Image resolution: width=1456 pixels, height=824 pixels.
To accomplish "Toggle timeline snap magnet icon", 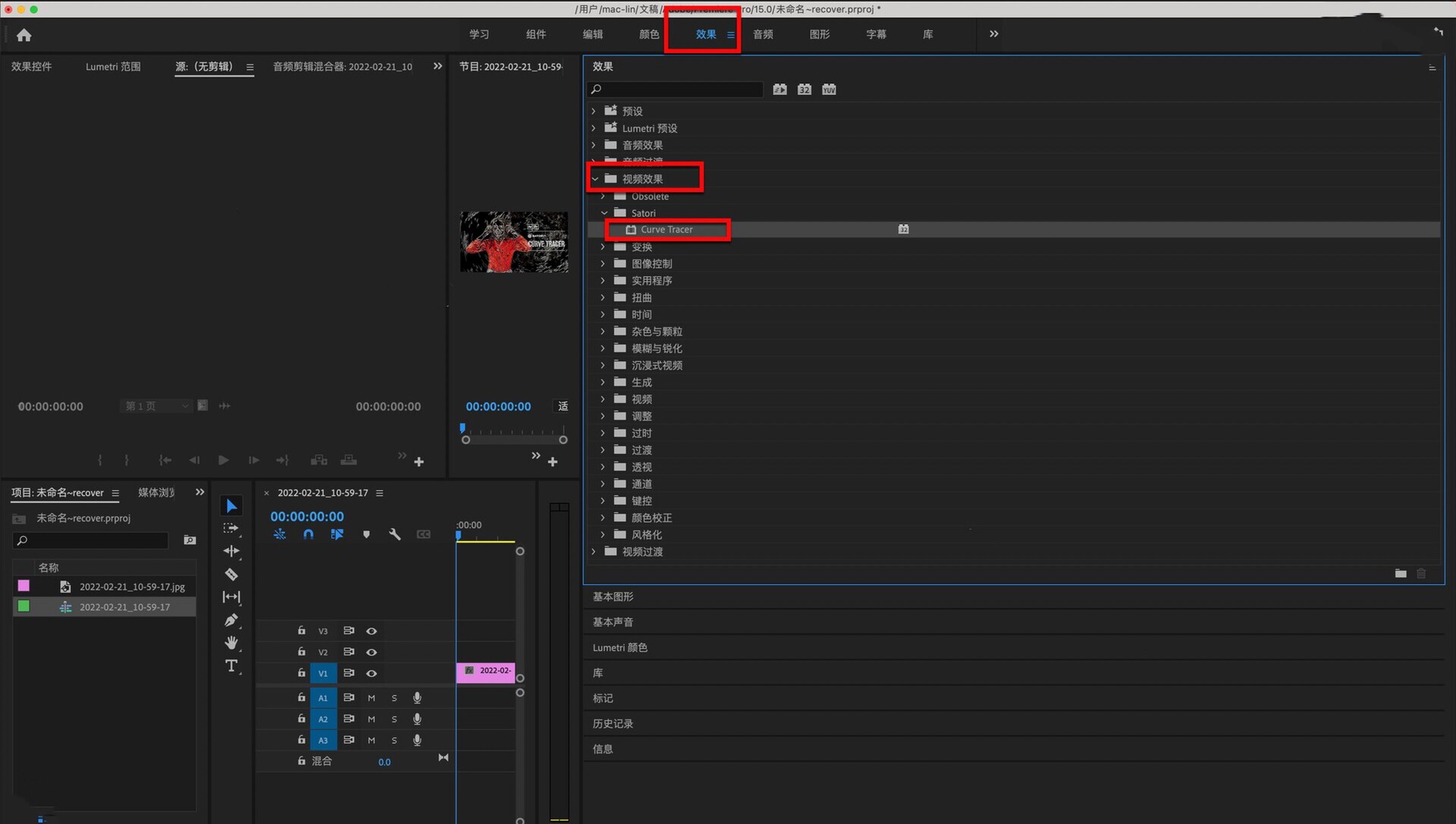I will point(308,534).
